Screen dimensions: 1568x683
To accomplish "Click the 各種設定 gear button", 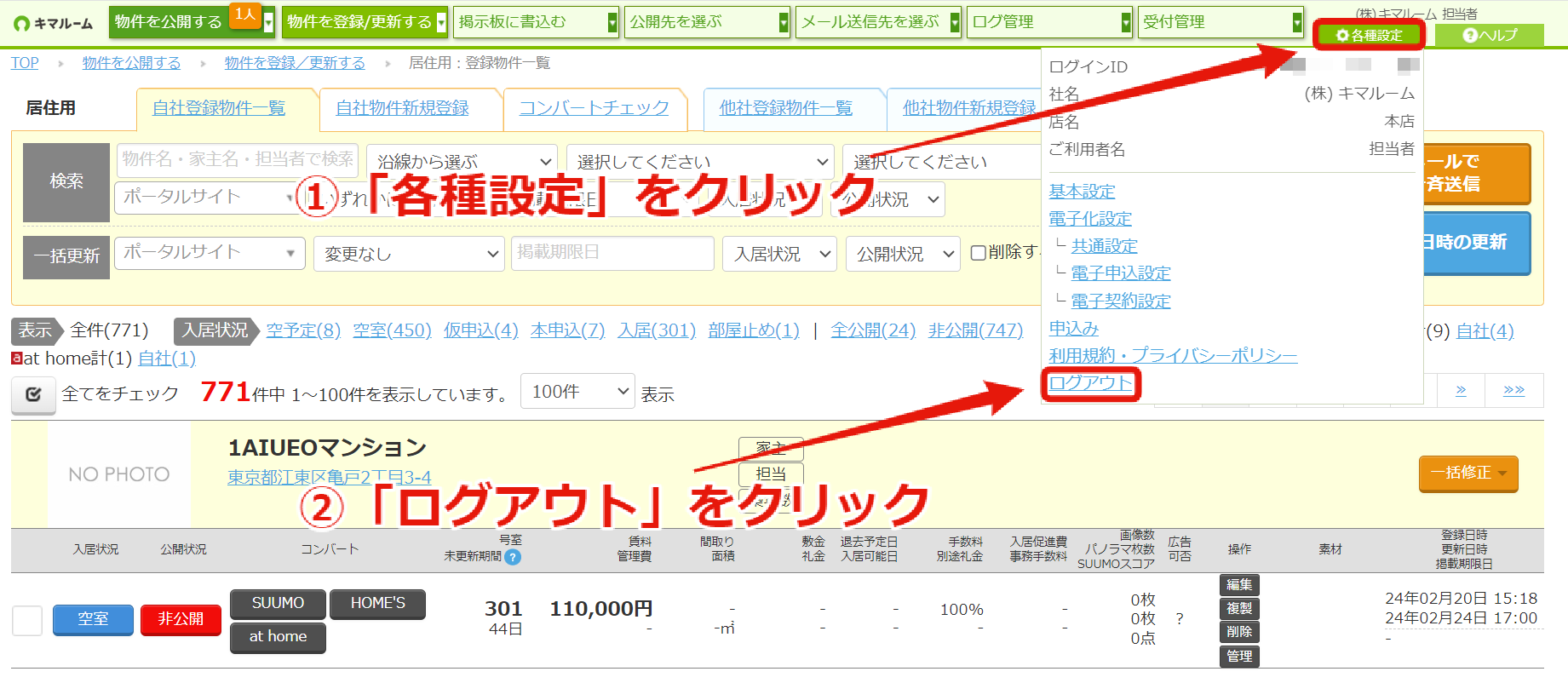I will pyautogui.click(x=1369, y=35).
